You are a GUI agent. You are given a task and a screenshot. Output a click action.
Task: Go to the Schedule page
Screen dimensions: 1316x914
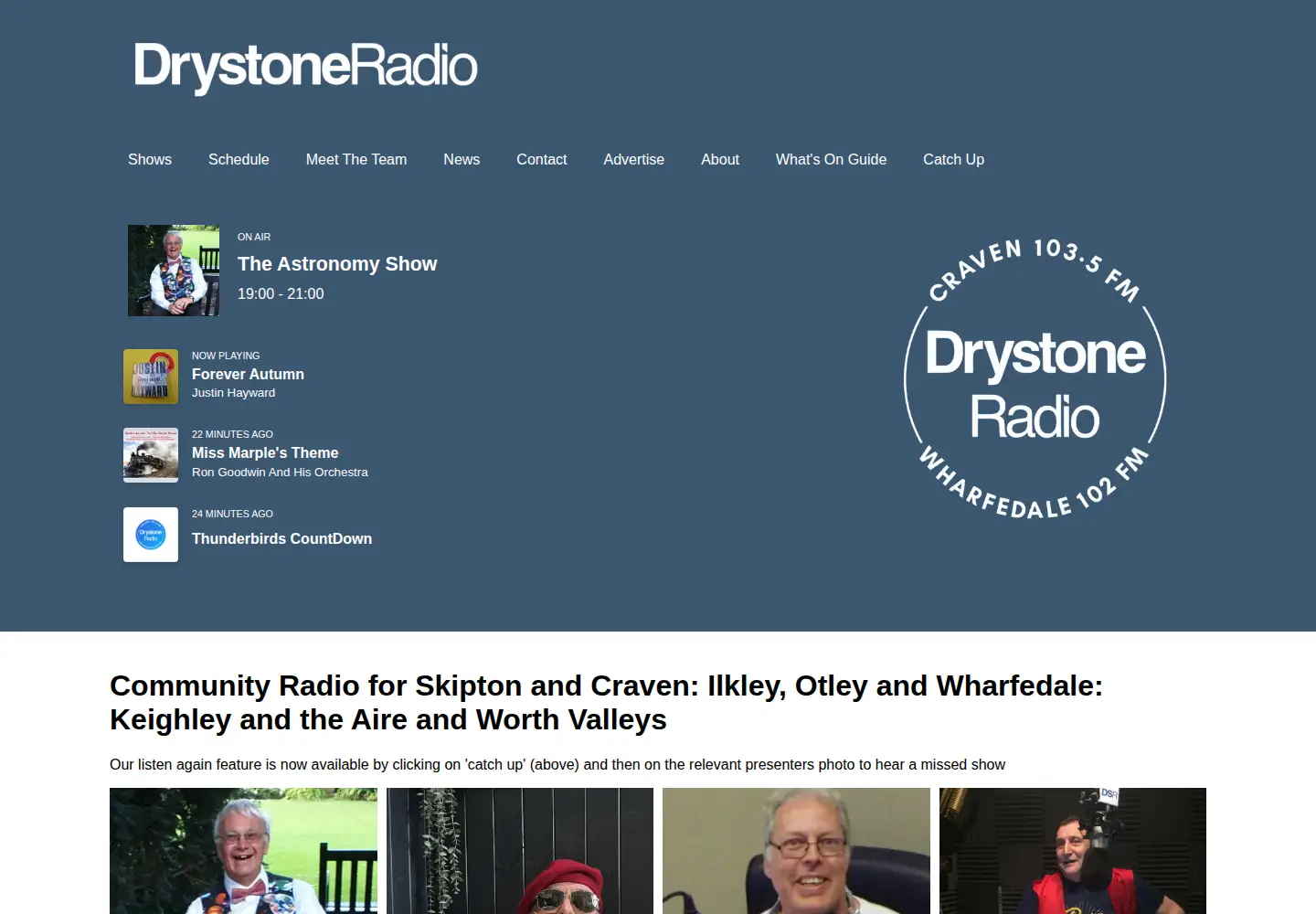[239, 159]
